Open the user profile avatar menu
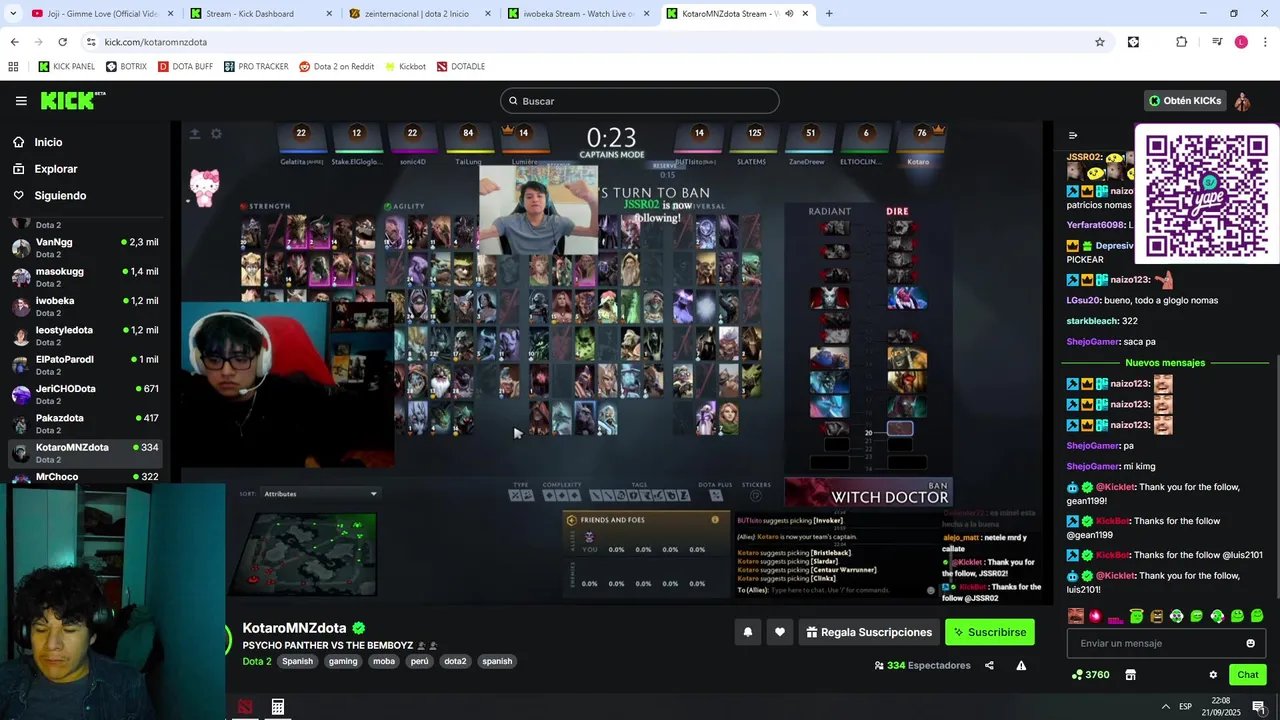Viewport: 1280px width, 720px height. [x=1242, y=101]
